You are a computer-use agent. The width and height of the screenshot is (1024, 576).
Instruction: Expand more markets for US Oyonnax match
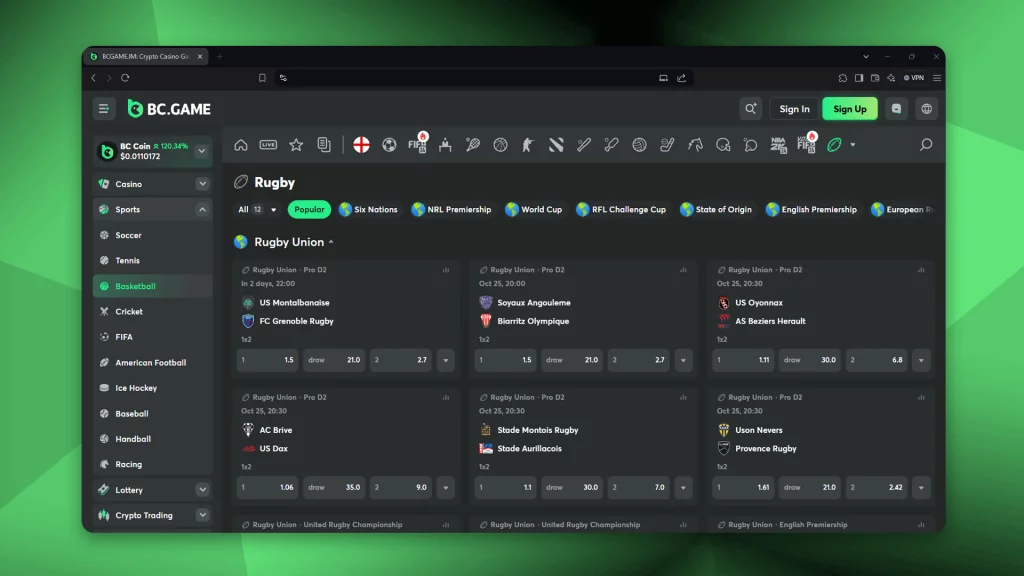(x=921, y=360)
